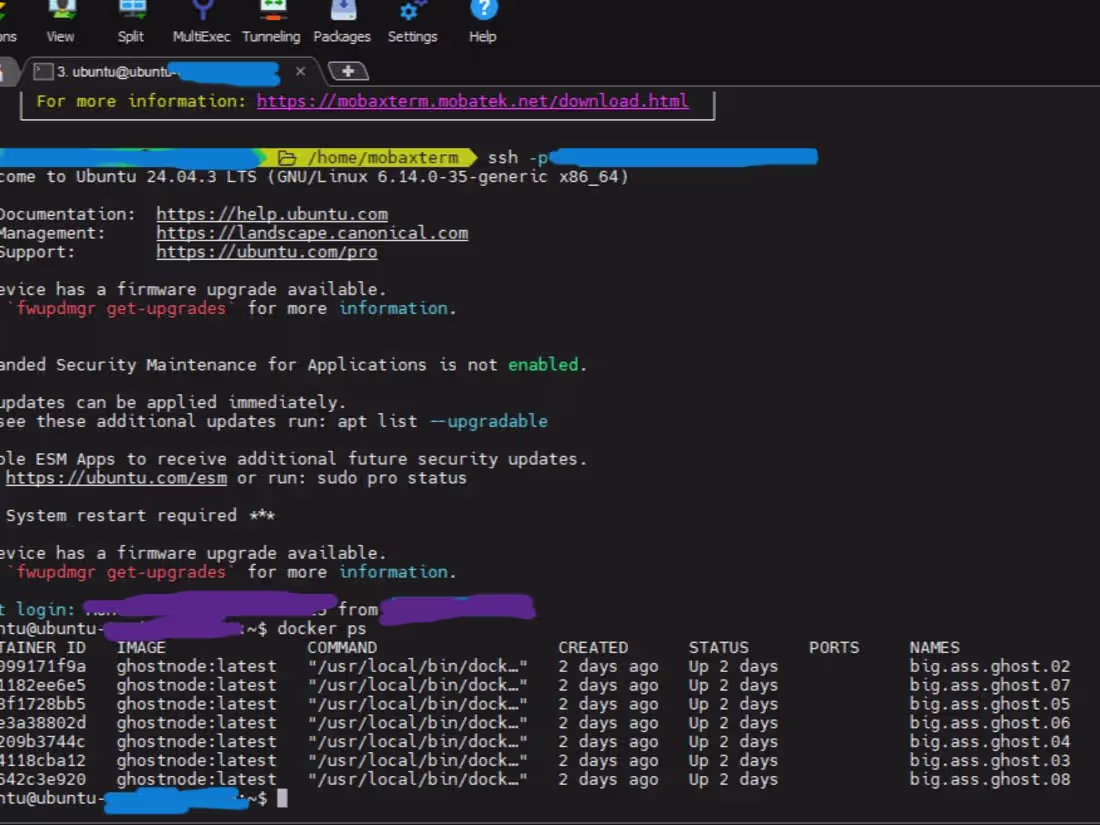
Task: Click container name big.ass.ghost.02
Action: click(990, 666)
